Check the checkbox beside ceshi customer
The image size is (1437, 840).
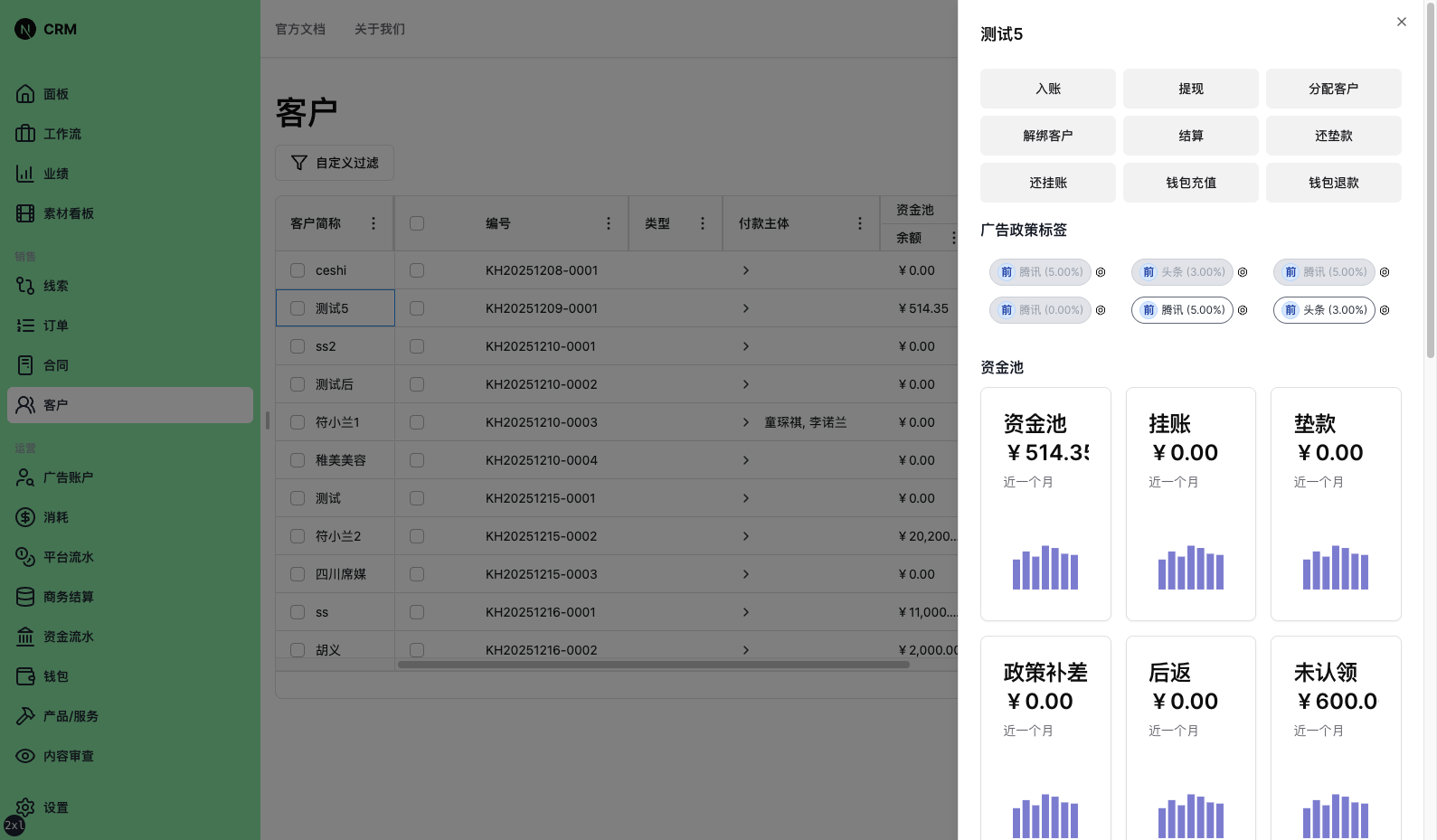point(298,270)
